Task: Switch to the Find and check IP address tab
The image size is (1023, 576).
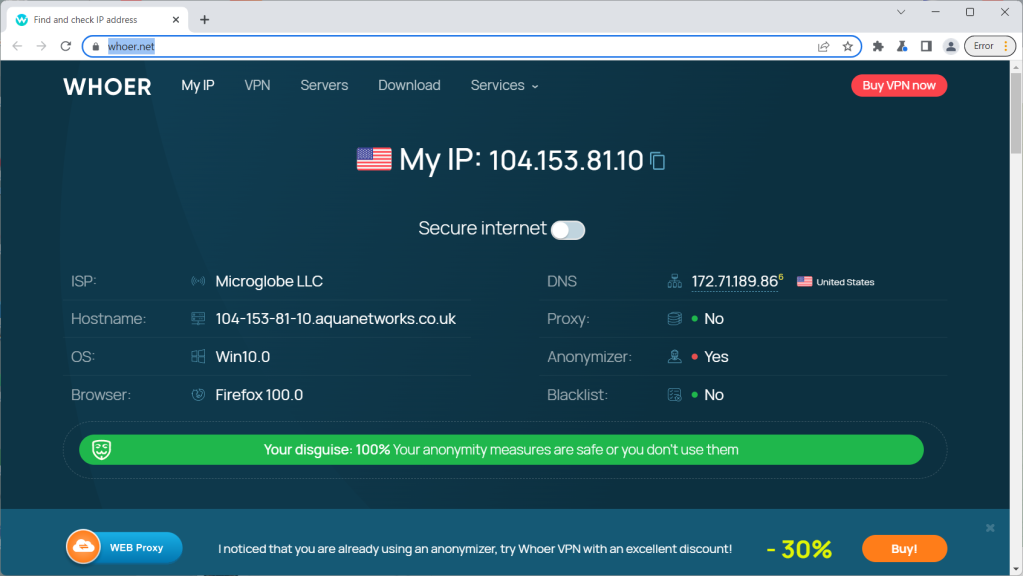Action: point(98,20)
